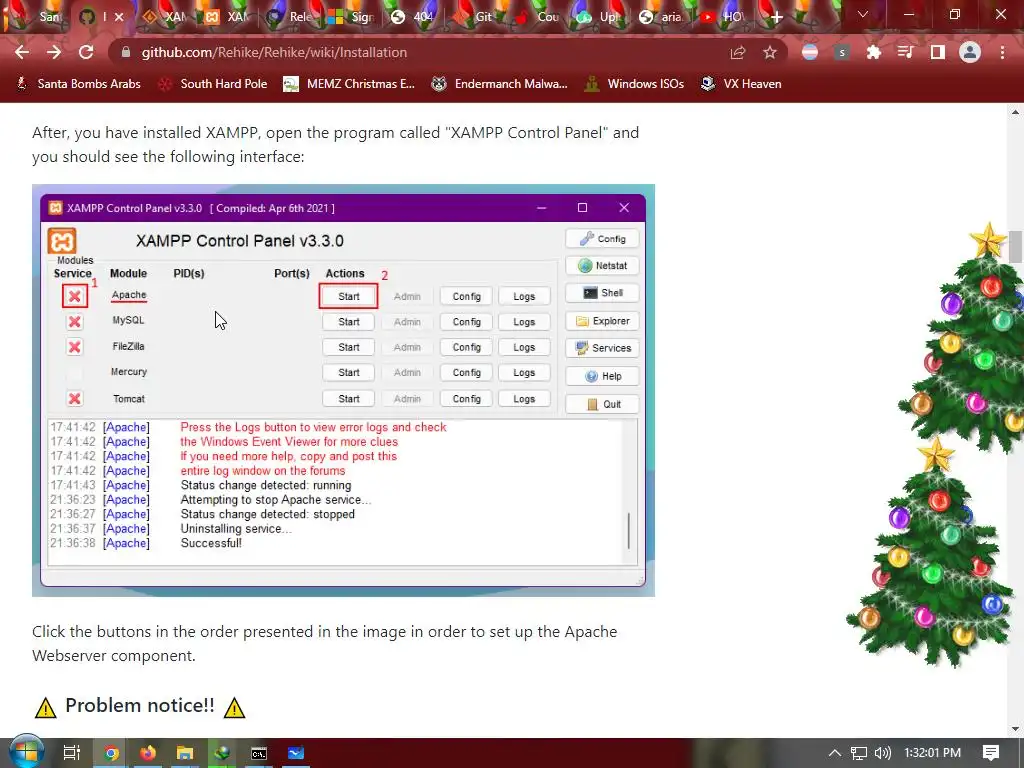Image resolution: width=1024 pixels, height=768 pixels.
Task: Share this page using the address bar icon
Action: [737, 52]
